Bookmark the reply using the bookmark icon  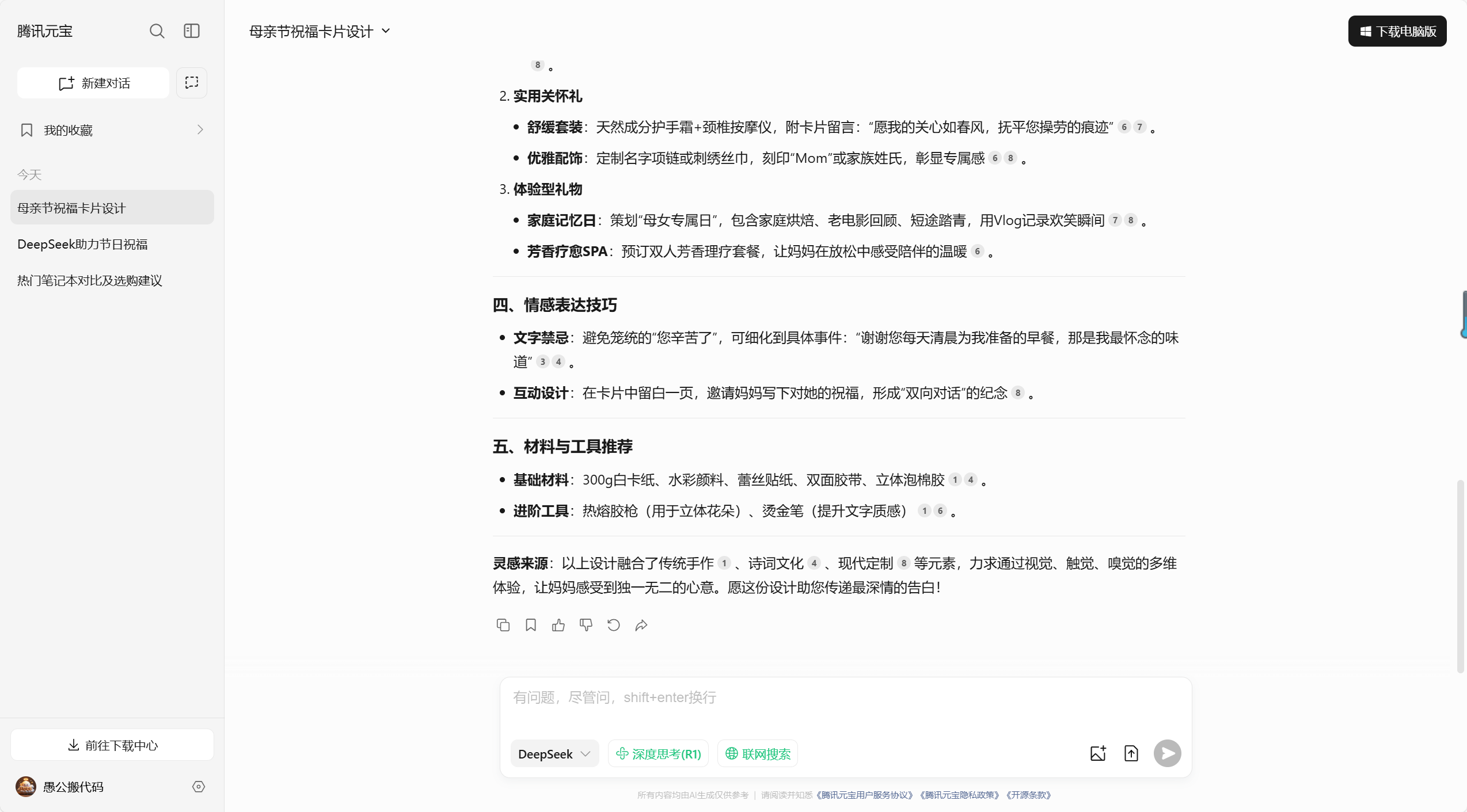531,625
